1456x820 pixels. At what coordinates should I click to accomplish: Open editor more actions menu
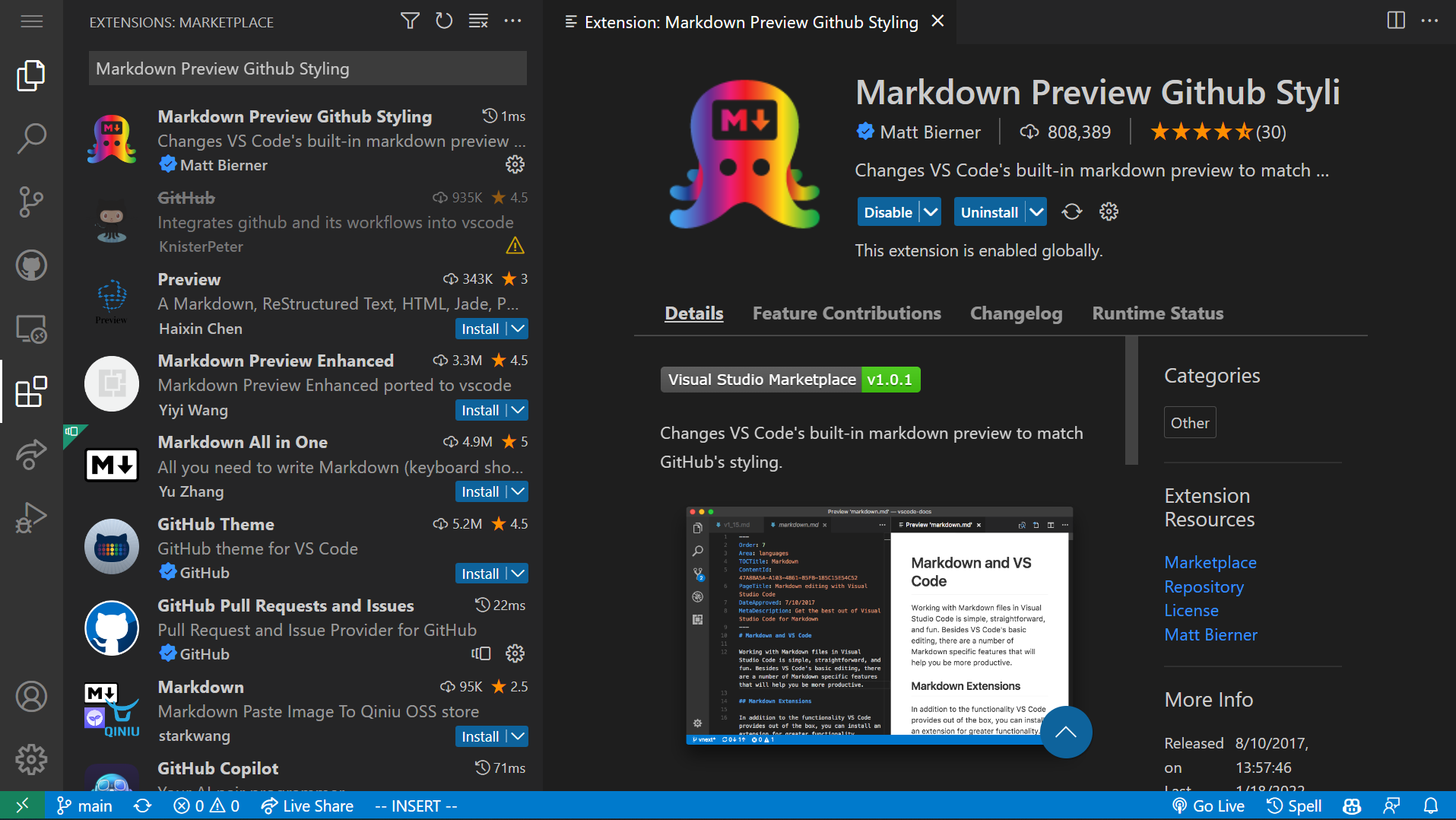[x=1429, y=21]
